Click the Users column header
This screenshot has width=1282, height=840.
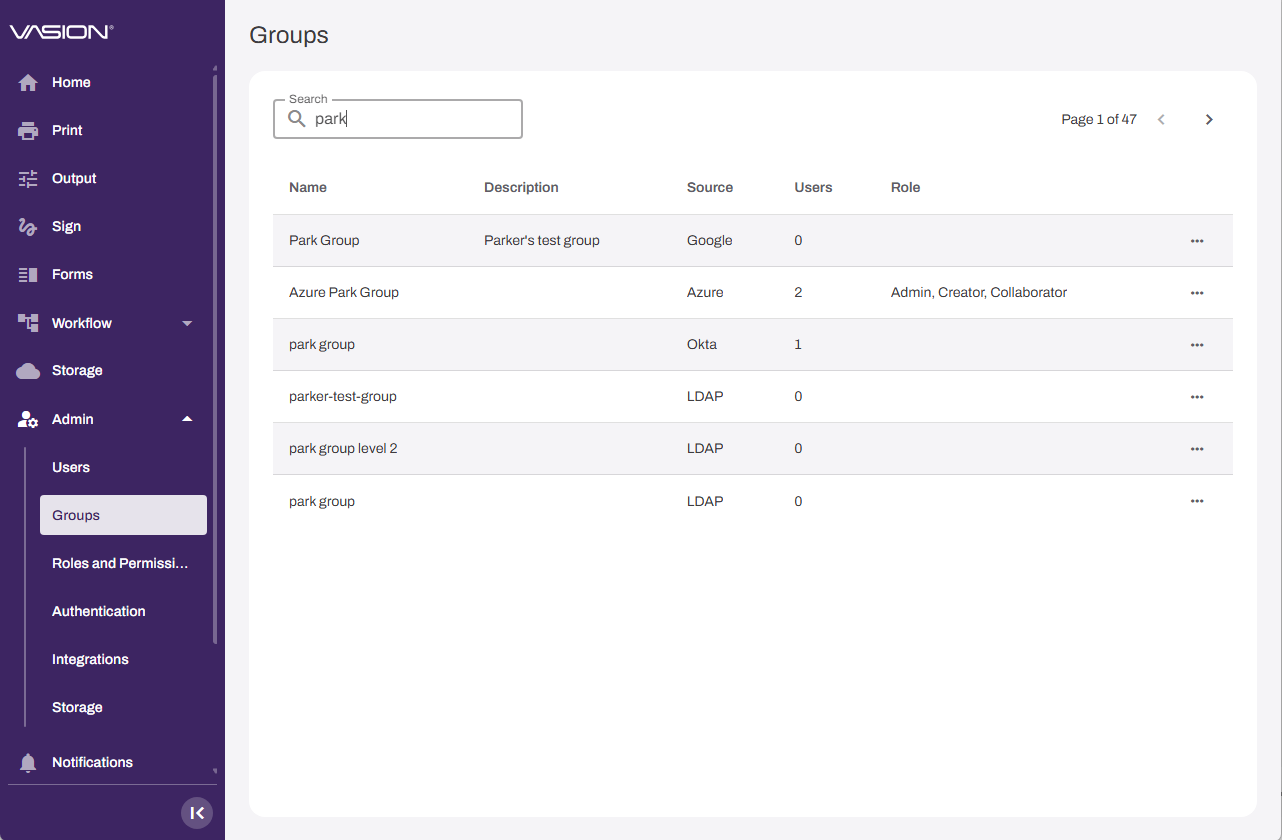tap(813, 188)
